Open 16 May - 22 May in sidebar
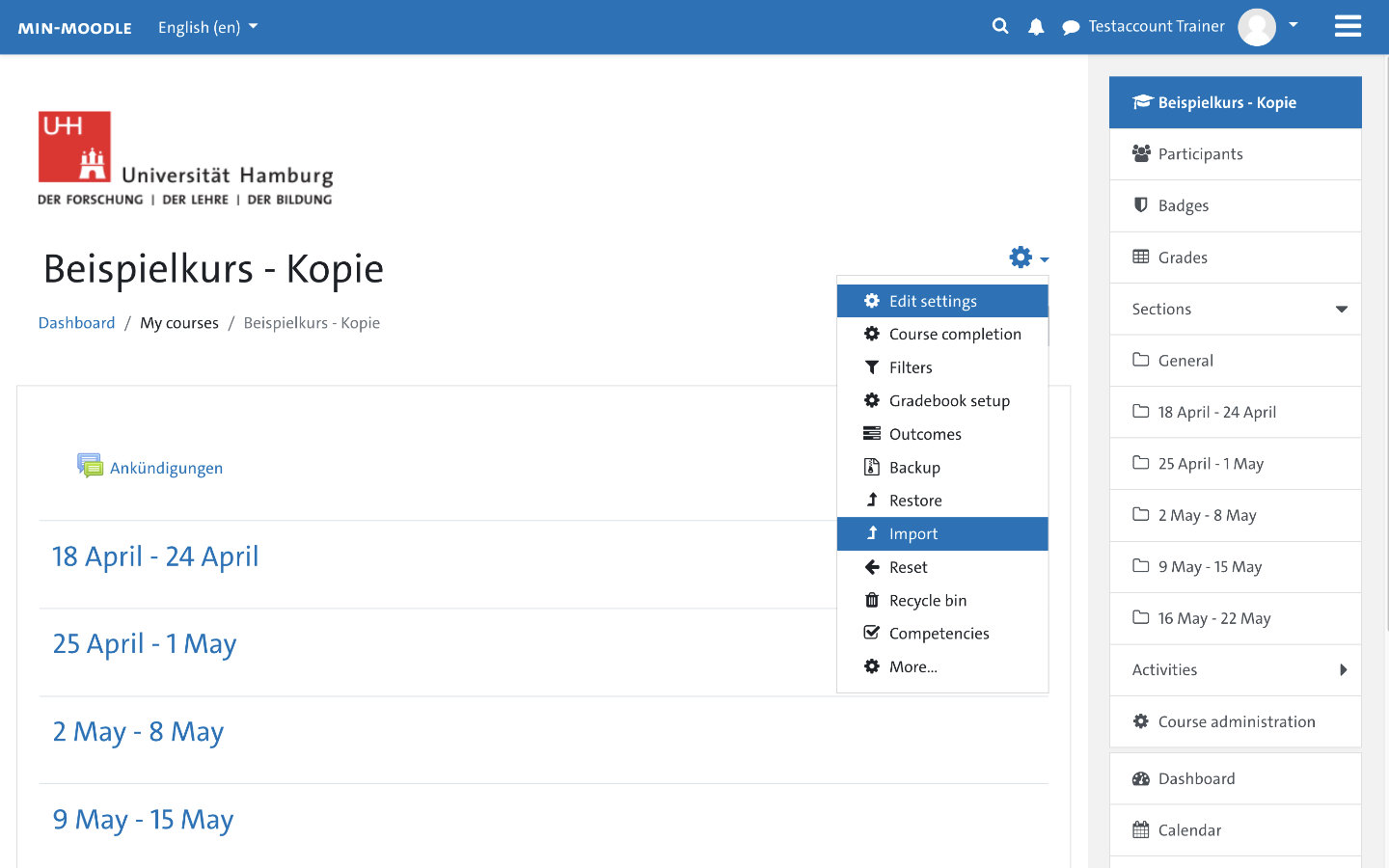The height and width of the screenshot is (868, 1389). point(1235,618)
